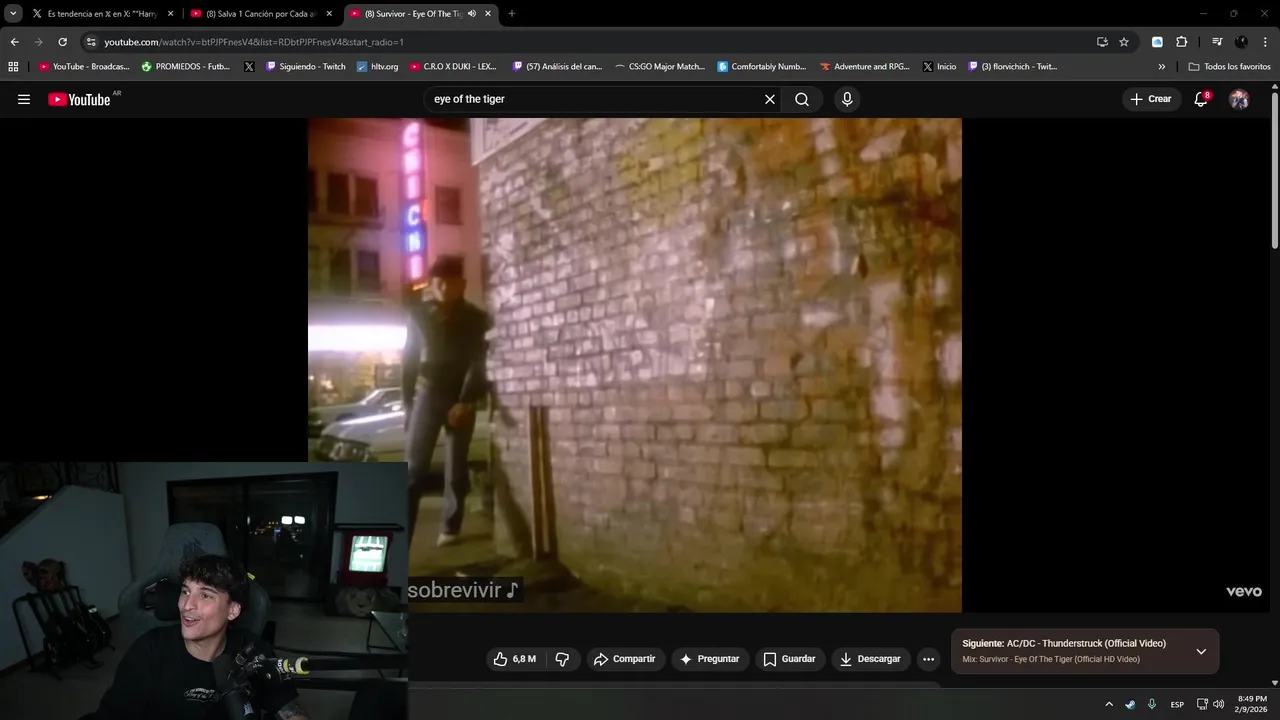The image size is (1280, 720).
Task: Open the taskbar volume speaker icon
Action: [1219, 704]
